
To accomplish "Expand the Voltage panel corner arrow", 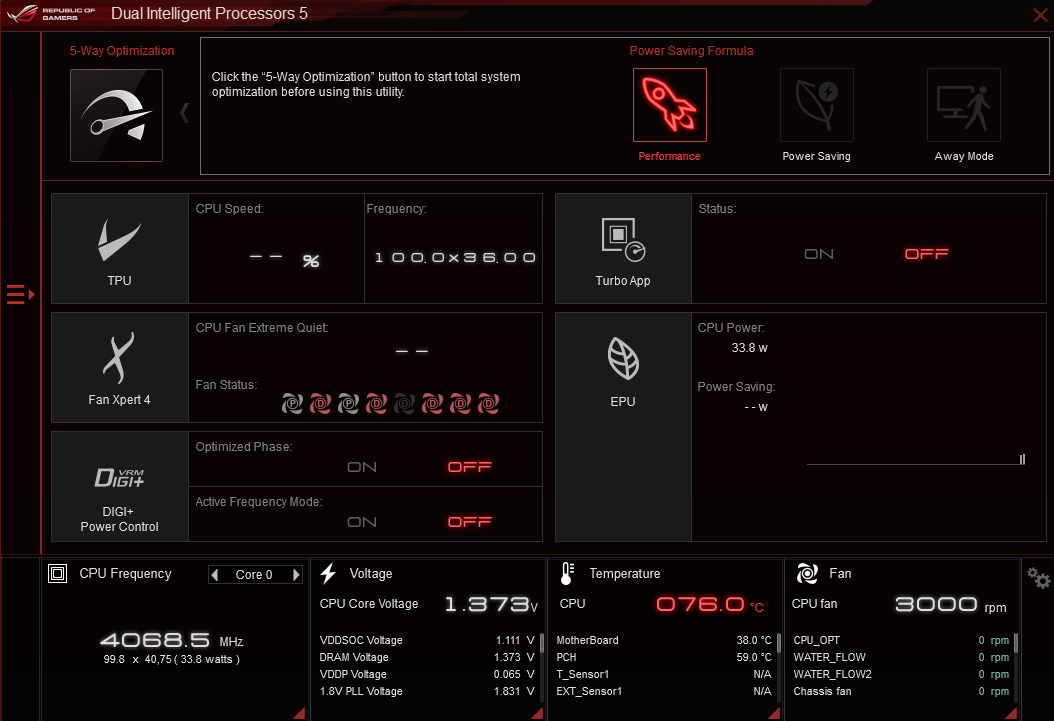I will [537, 712].
